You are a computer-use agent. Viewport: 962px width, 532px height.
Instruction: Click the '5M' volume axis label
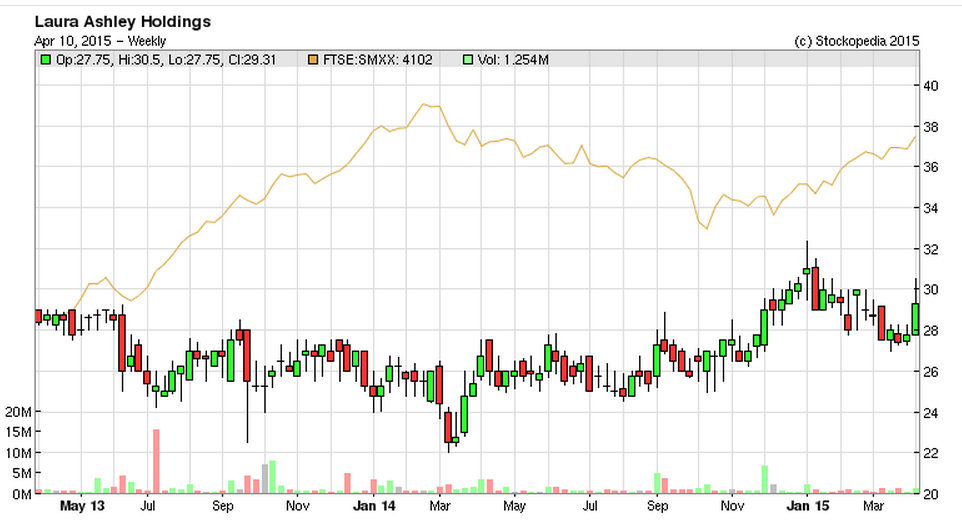(21, 473)
